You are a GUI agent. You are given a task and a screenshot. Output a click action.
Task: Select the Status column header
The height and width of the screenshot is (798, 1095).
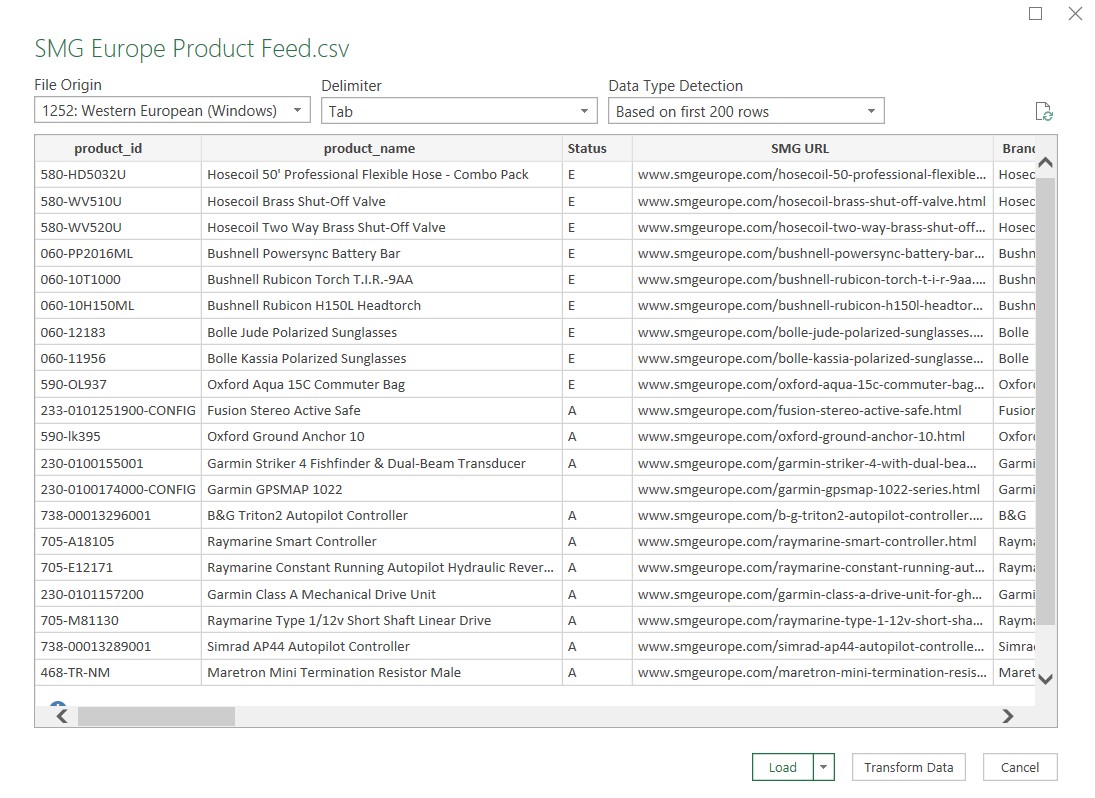tap(597, 149)
